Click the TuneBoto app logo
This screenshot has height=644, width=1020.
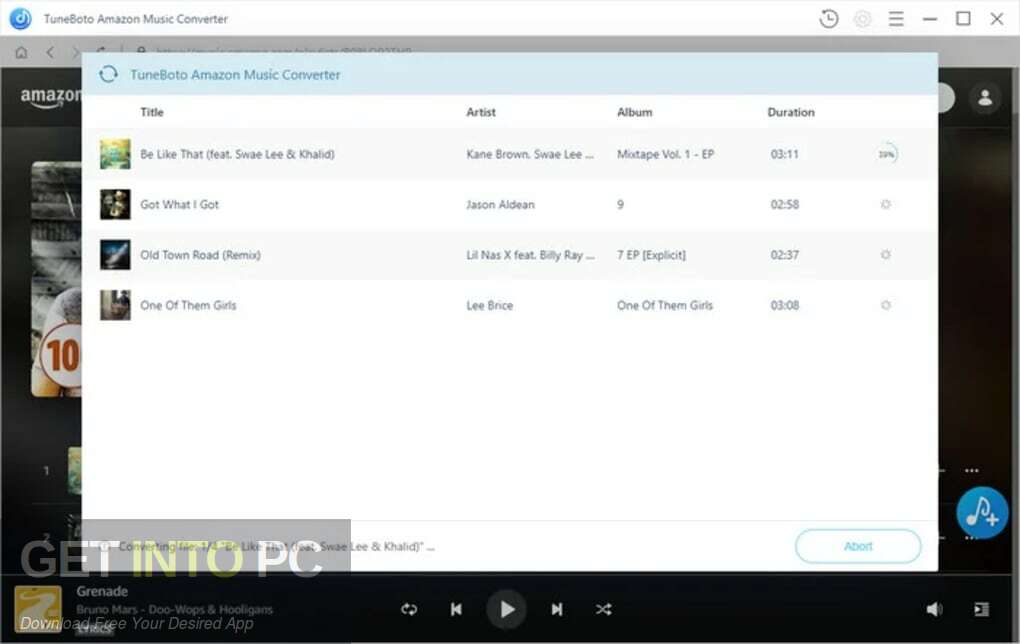point(21,19)
